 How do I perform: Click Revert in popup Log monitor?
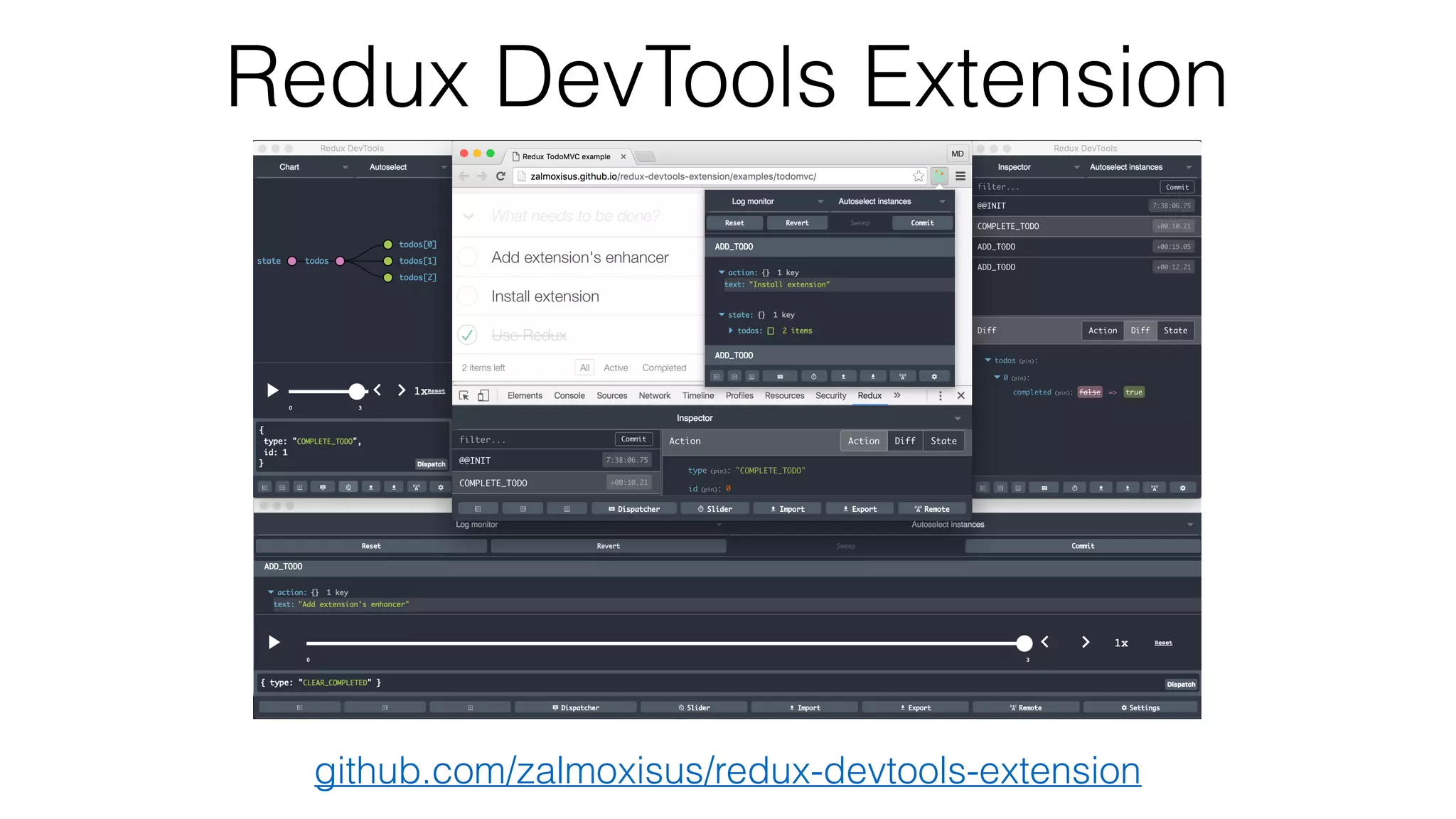(797, 223)
